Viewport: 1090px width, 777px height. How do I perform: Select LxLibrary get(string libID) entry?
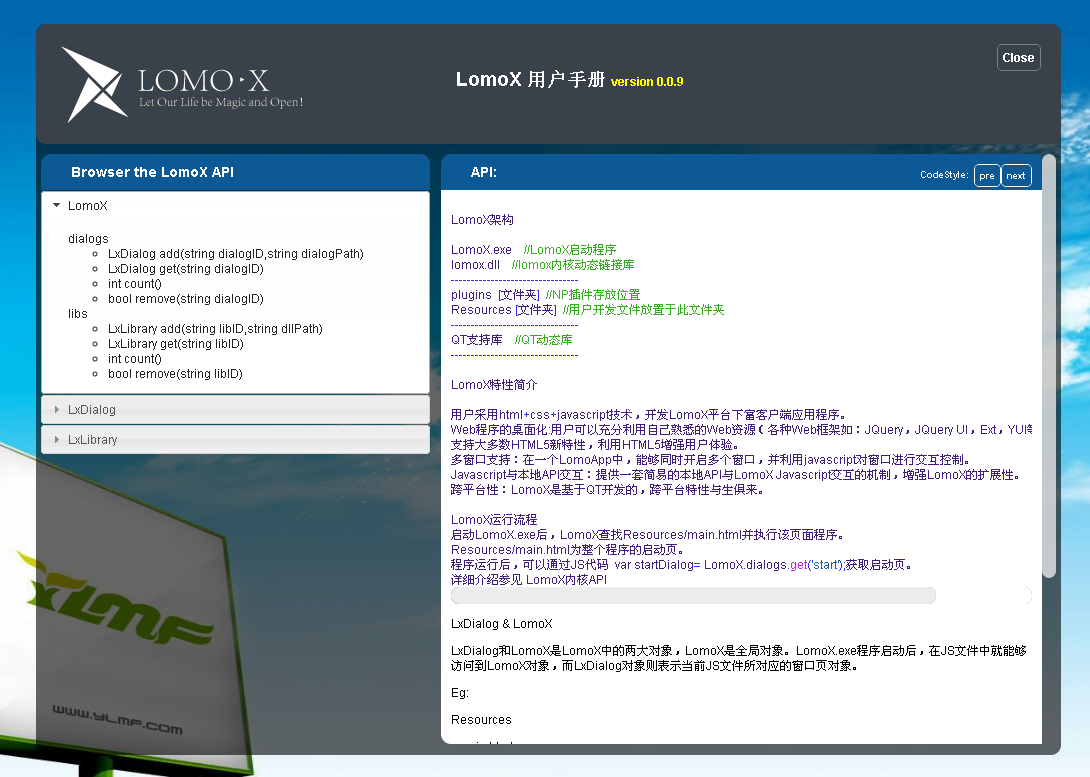[x=176, y=344]
